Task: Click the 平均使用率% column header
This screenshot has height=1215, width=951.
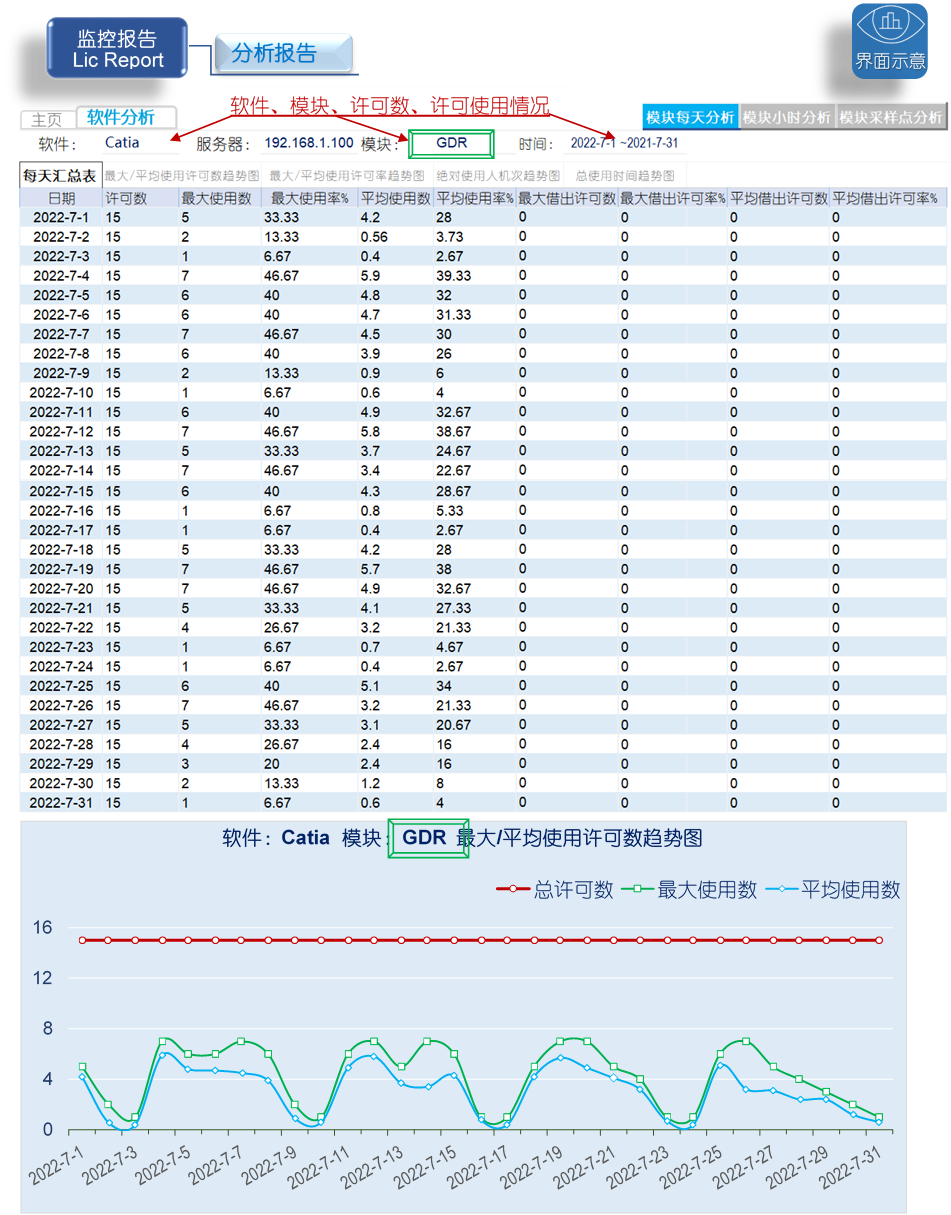Action: pyautogui.click(x=475, y=199)
